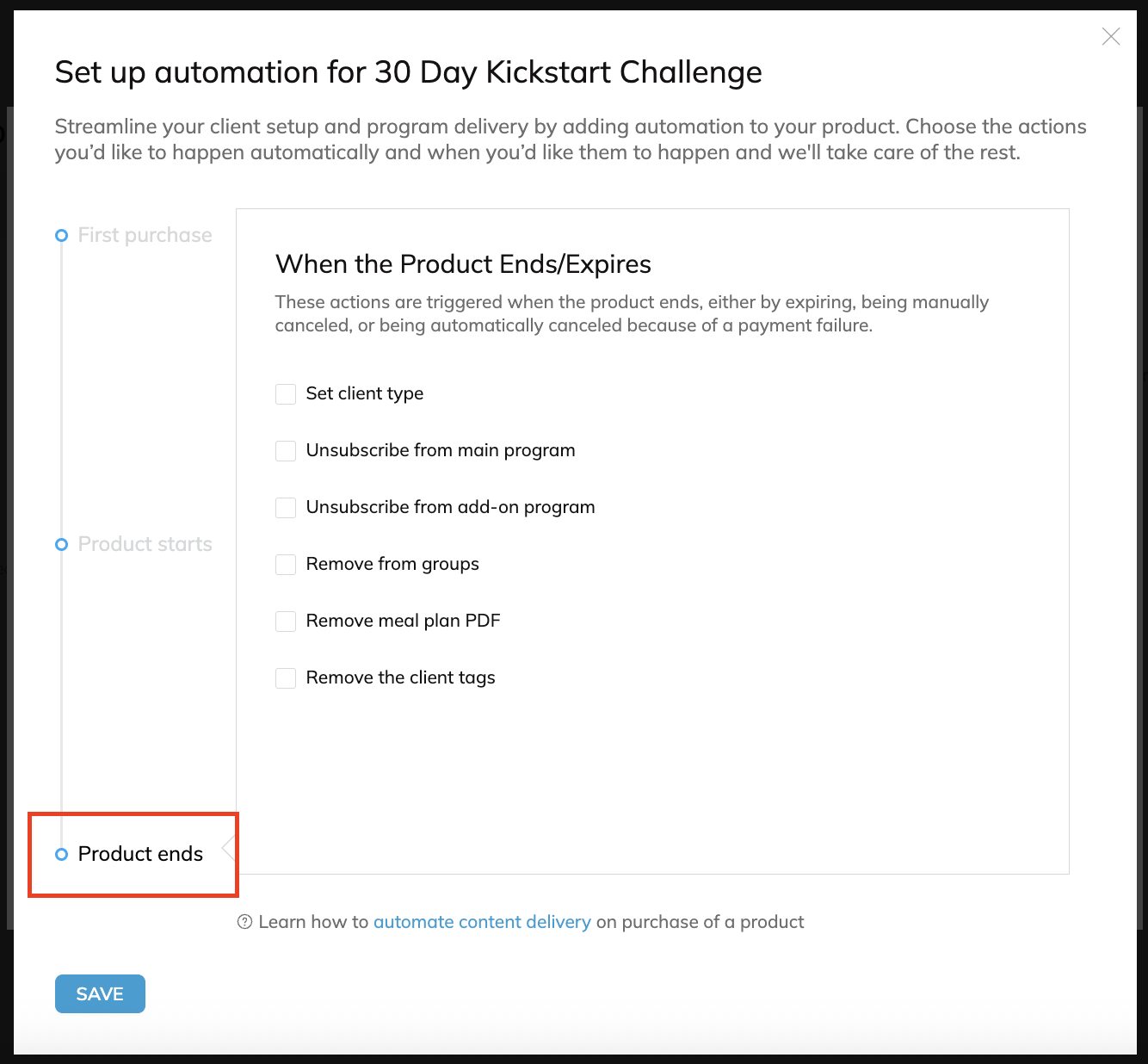Image resolution: width=1148 pixels, height=1064 pixels.
Task: Click the First purchase step circle
Action: [x=61, y=236]
